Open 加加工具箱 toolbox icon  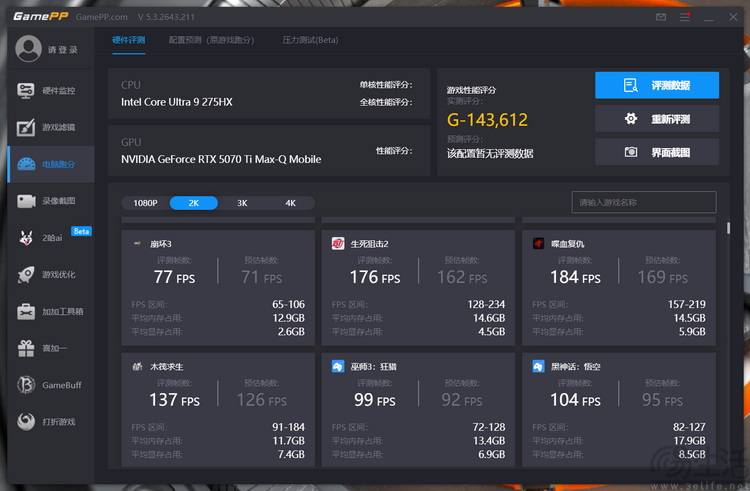point(26,311)
